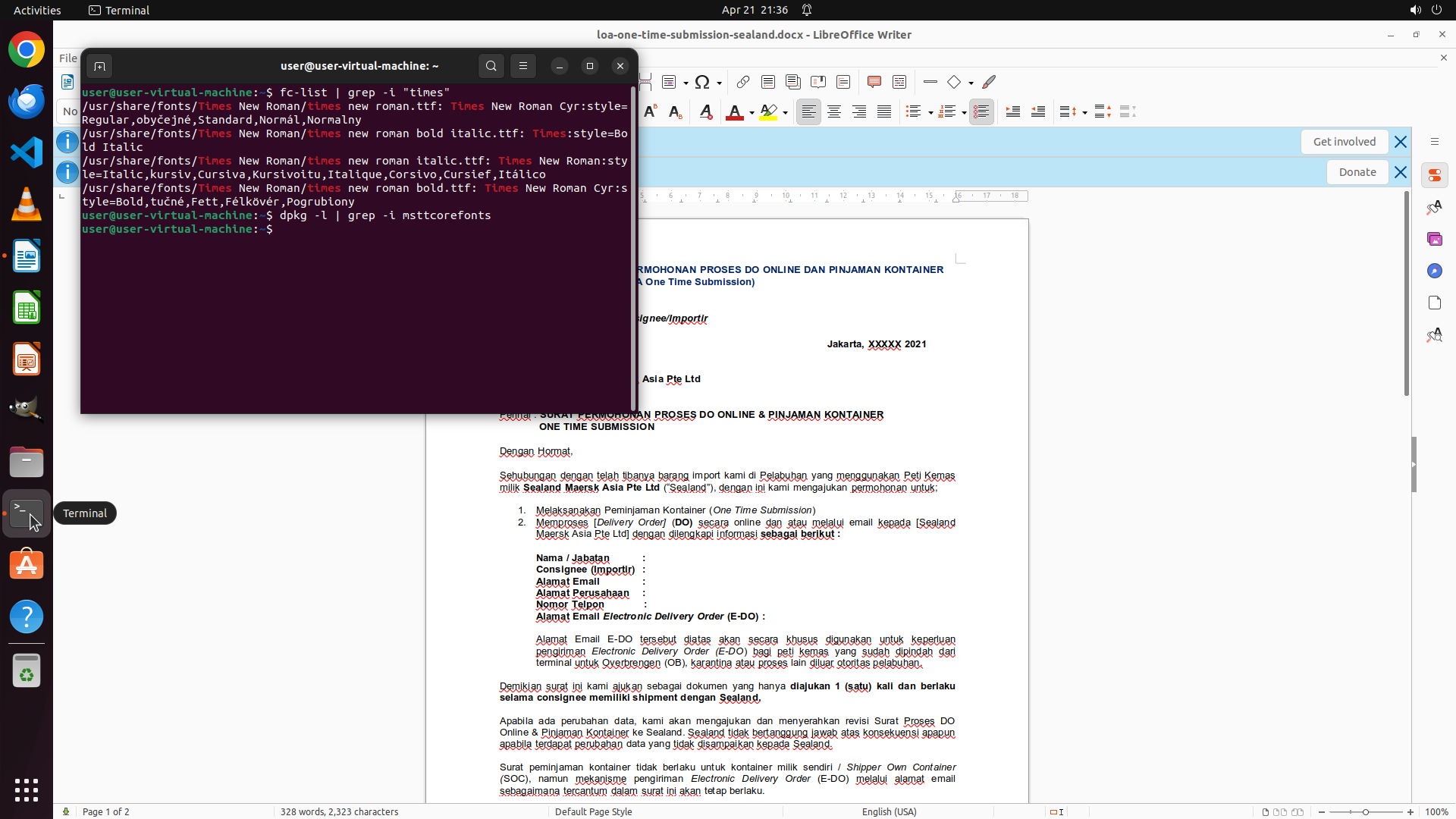Toggle justified paragraph alignment

(884, 112)
